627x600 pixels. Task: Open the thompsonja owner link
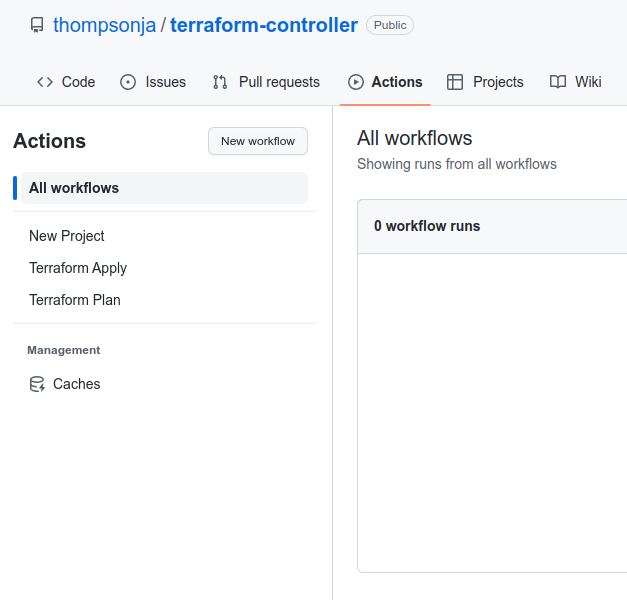click(104, 25)
